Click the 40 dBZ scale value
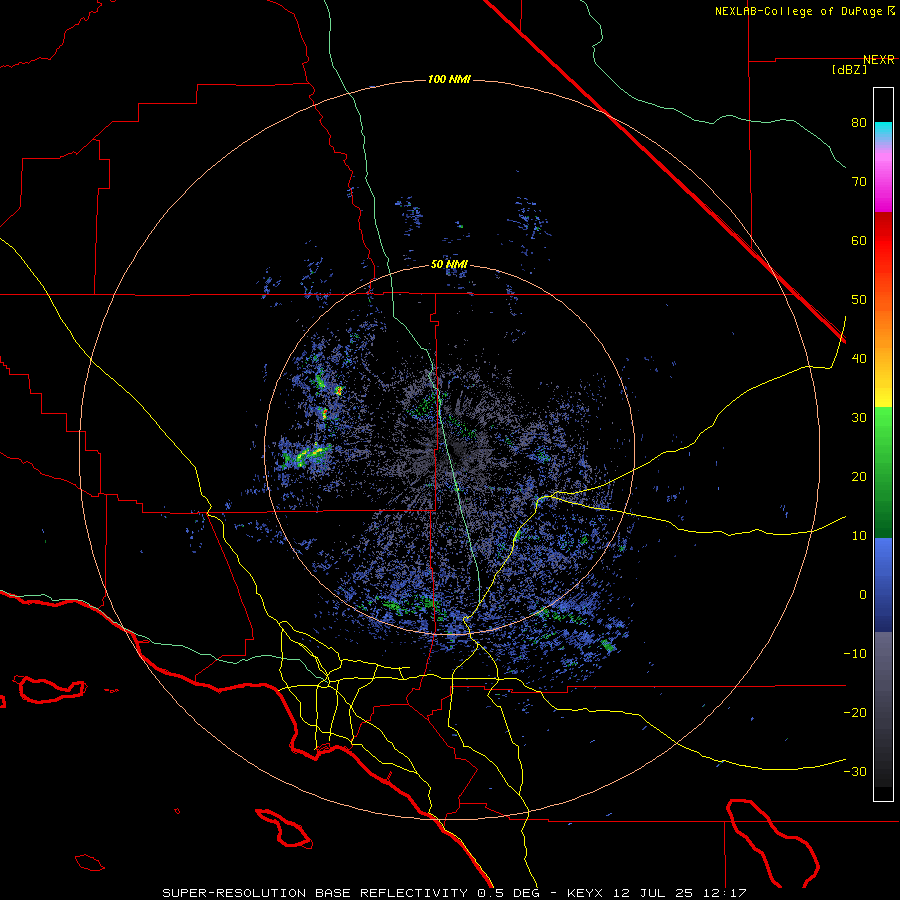Image resolution: width=900 pixels, height=900 pixels. click(859, 359)
